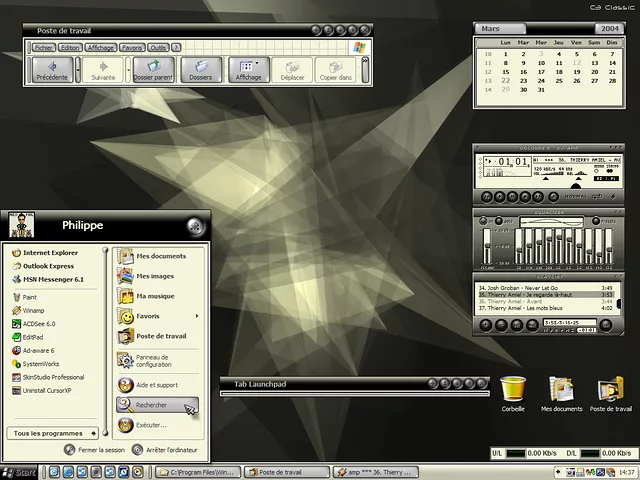Open Mes images folder in start menu
Screen dimensions: 640x480
(x=154, y=276)
